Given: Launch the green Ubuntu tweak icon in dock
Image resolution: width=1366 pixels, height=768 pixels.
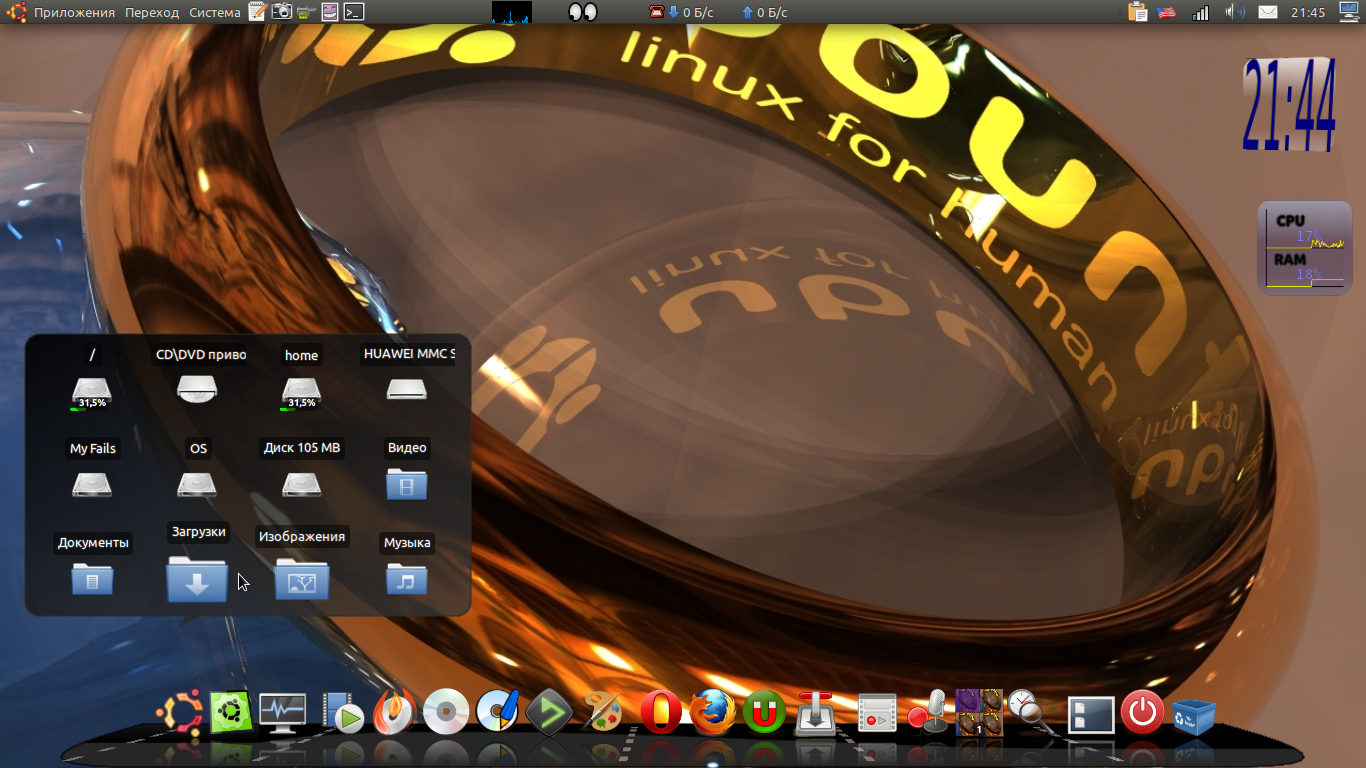Looking at the screenshot, I should coord(230,713).
